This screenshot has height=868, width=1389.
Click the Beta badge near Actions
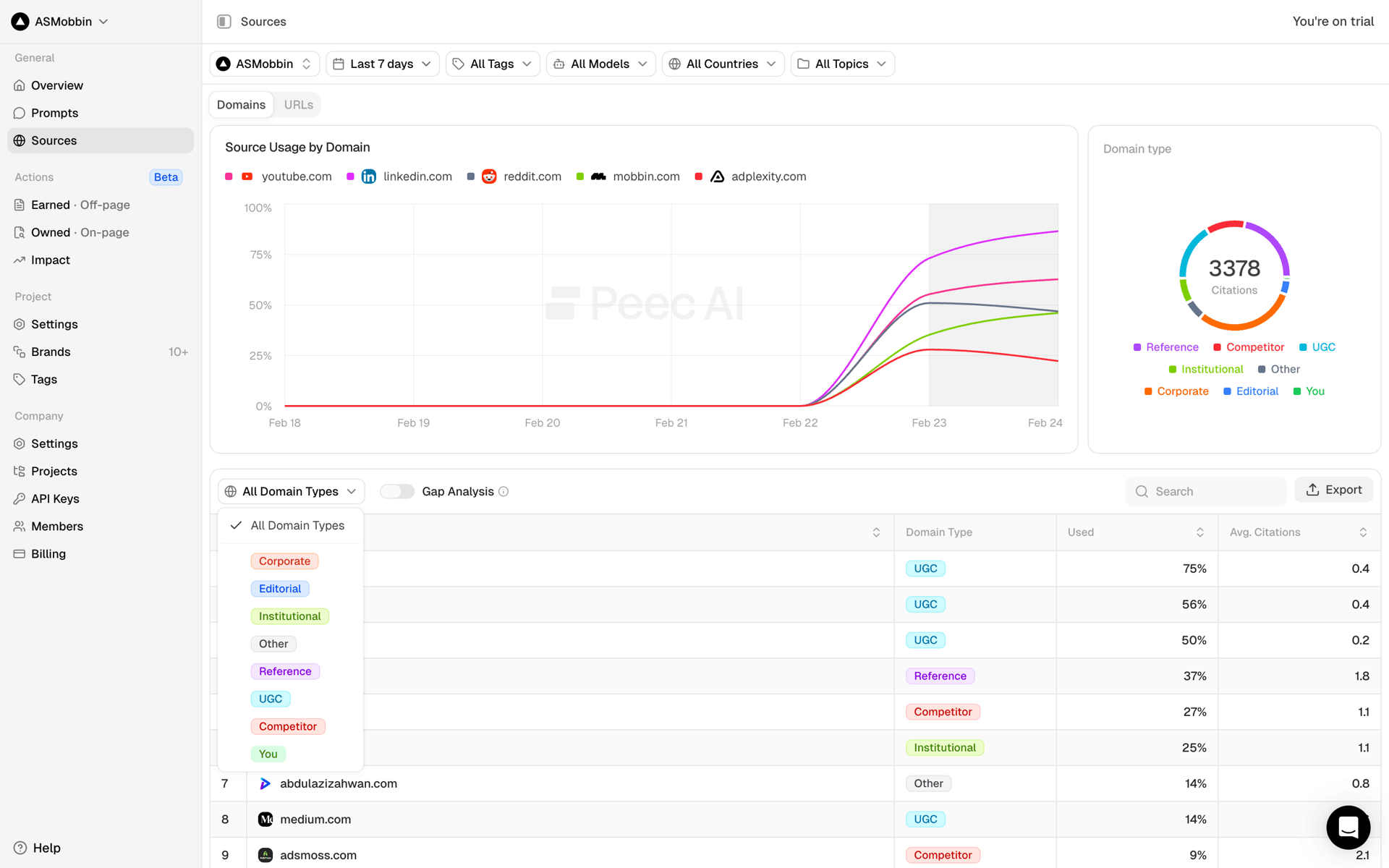pyautogui.click(x=166, y=177)
